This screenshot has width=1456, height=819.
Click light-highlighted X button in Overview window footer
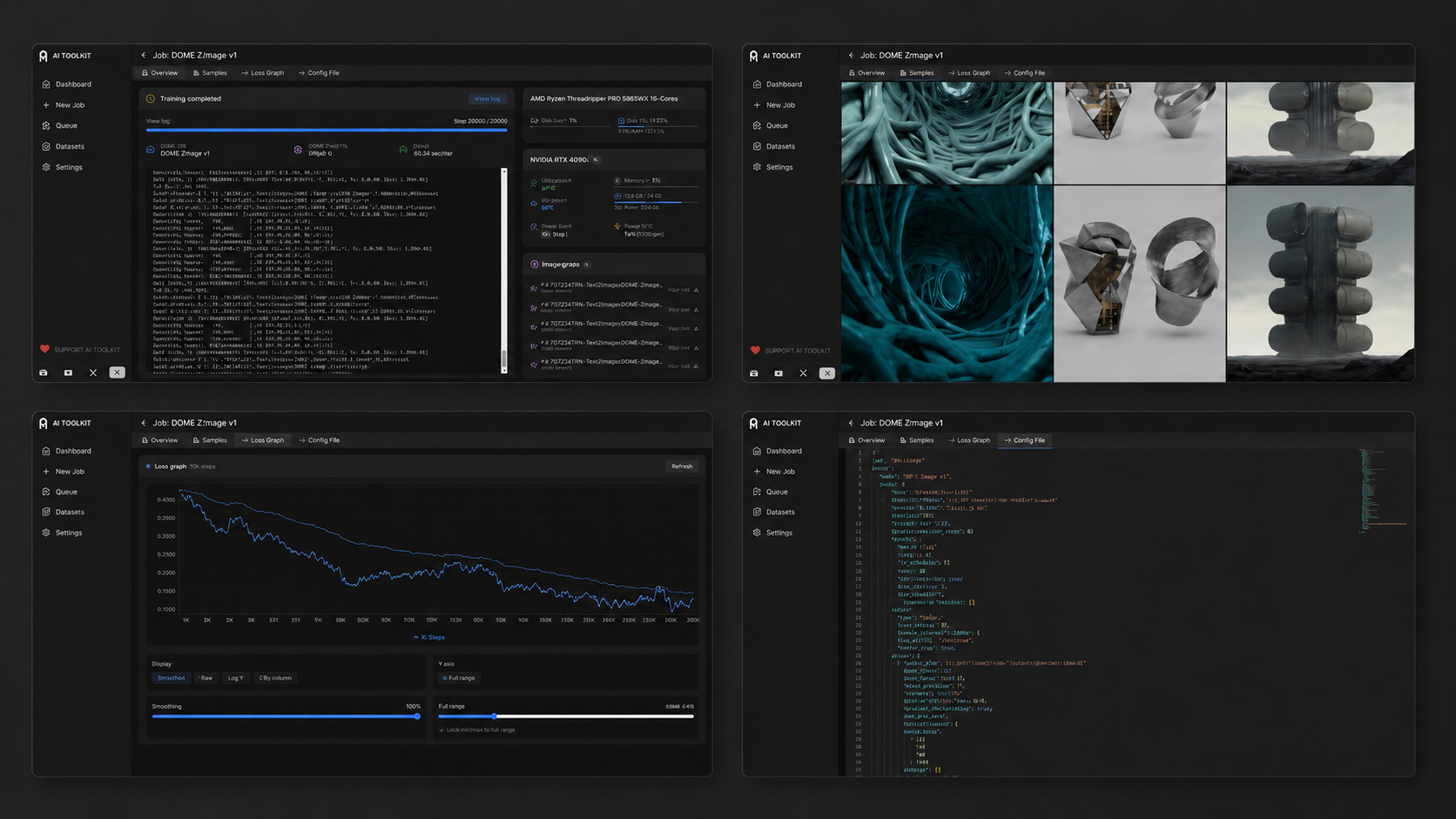click(117, 373)
